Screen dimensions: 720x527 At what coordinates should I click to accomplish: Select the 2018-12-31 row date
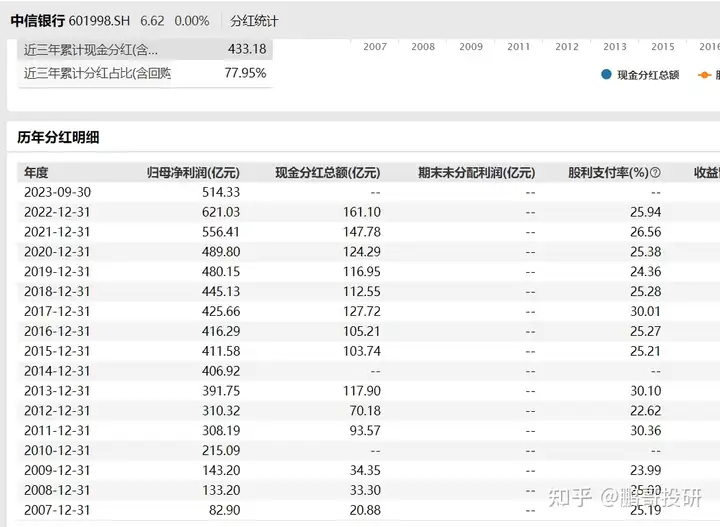click(57, 292)
